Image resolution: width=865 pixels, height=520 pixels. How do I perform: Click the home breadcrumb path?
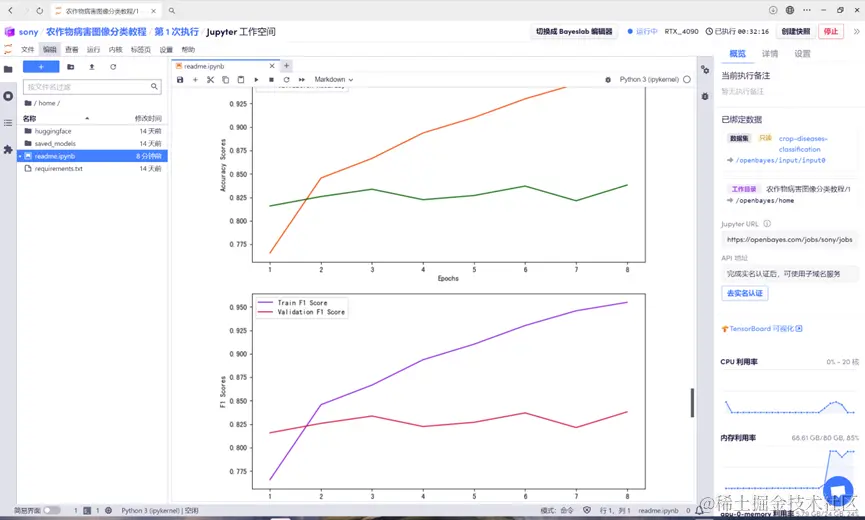(47, 103)
